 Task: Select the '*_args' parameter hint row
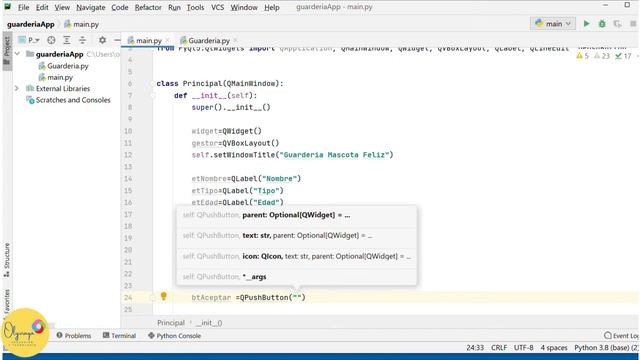click(x=297, y=277)
